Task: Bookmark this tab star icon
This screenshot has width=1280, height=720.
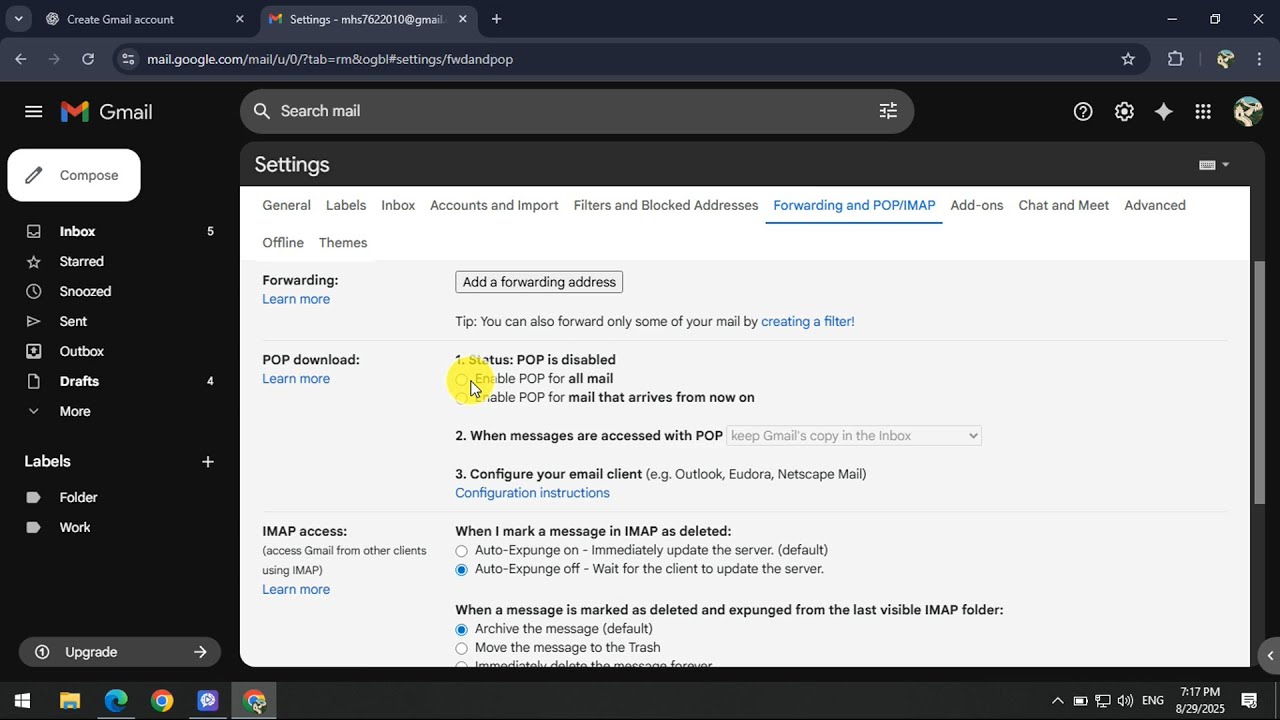Action: click(x=1128, y=59)
